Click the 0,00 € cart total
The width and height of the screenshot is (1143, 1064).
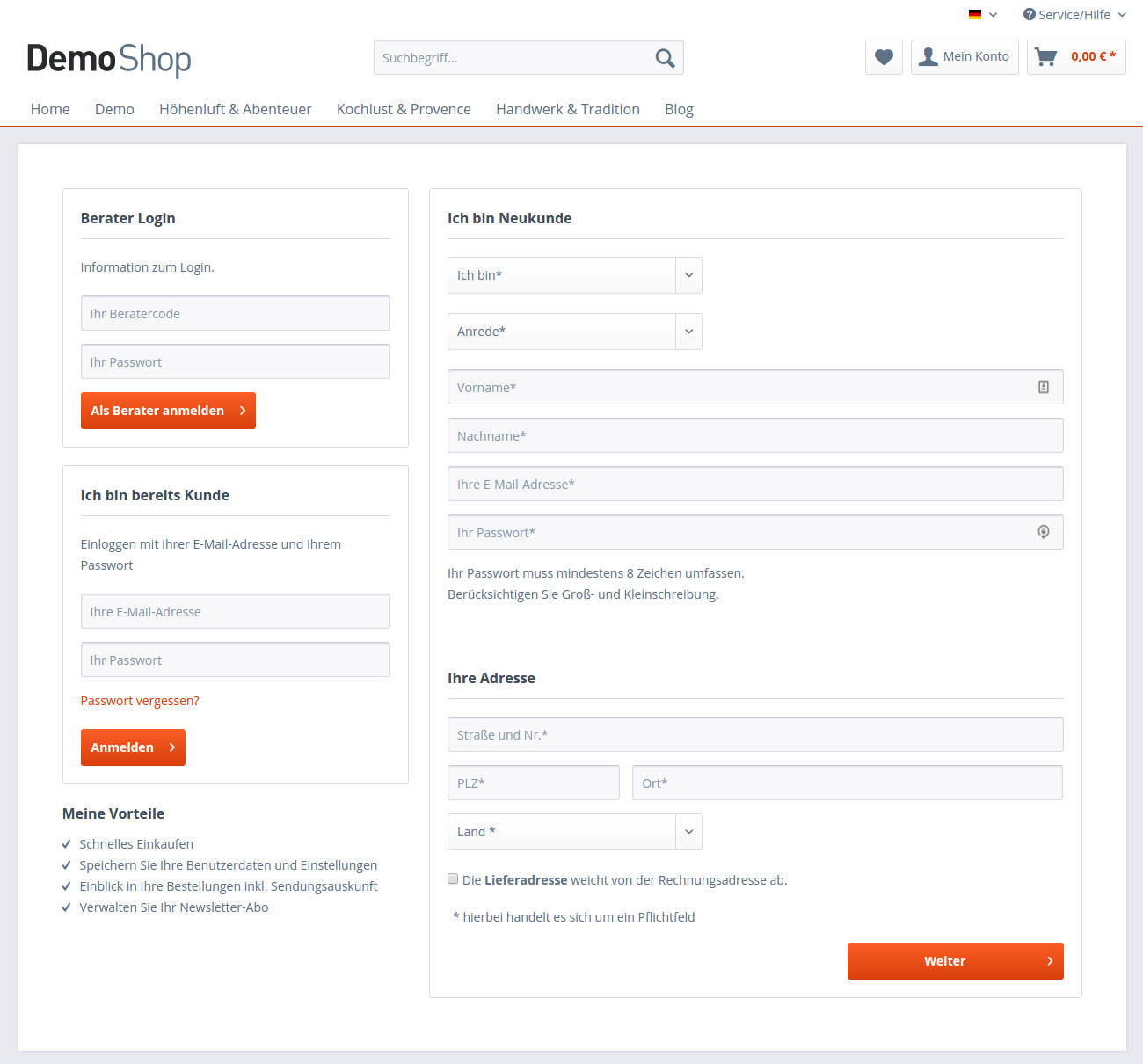pos(1093,56)
